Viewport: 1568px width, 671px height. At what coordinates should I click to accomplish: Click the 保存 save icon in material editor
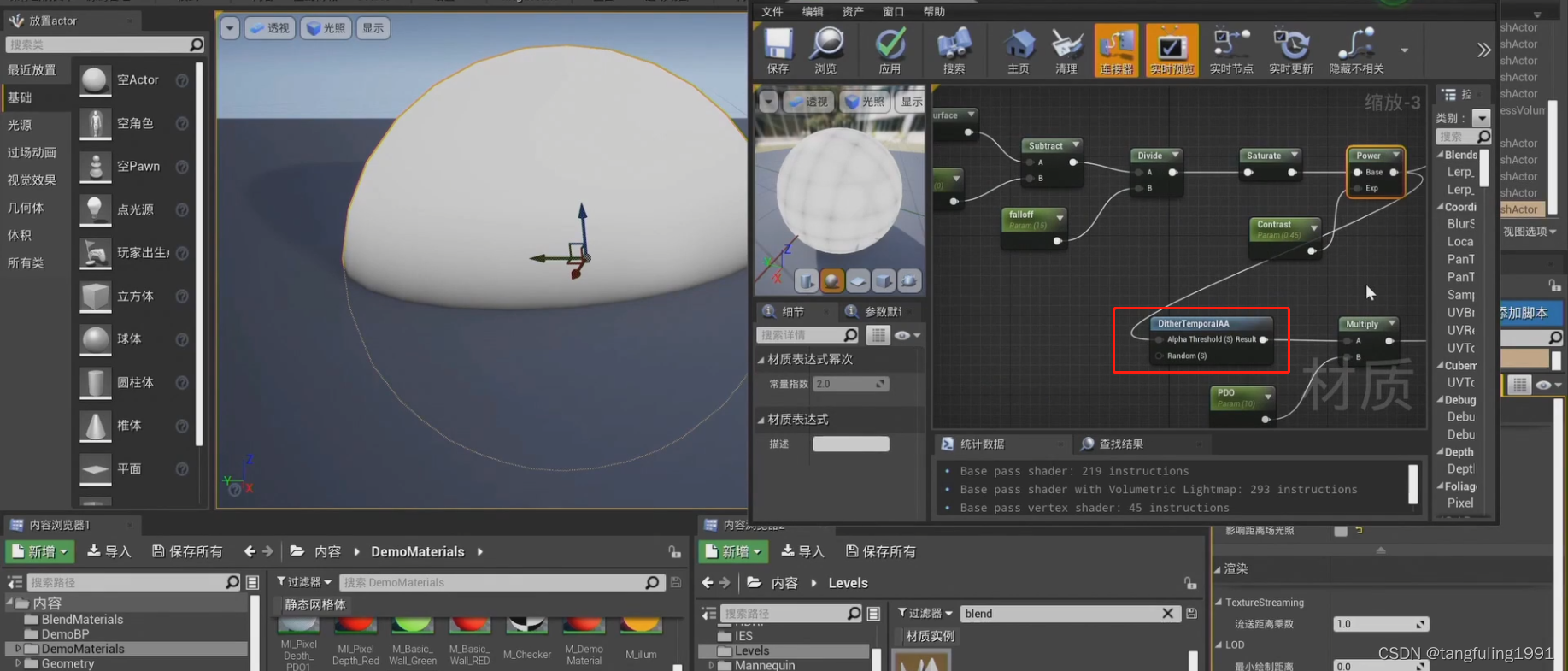point(778,50)
